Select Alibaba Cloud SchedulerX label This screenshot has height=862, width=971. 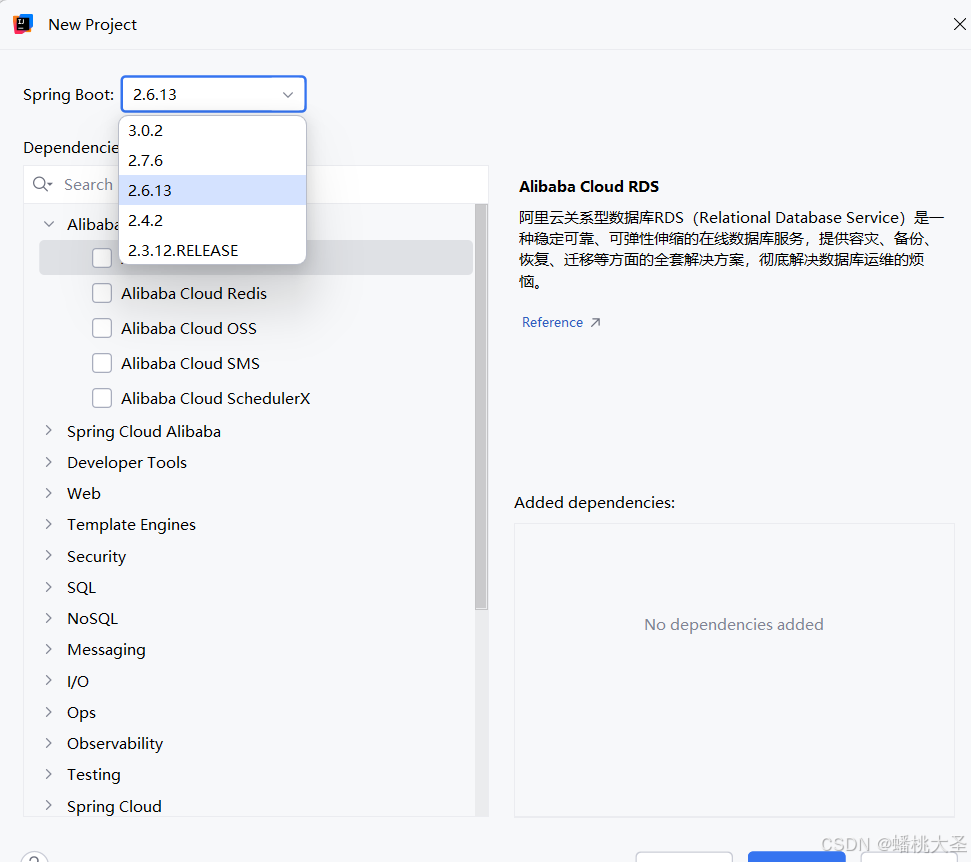click(216, 399)
